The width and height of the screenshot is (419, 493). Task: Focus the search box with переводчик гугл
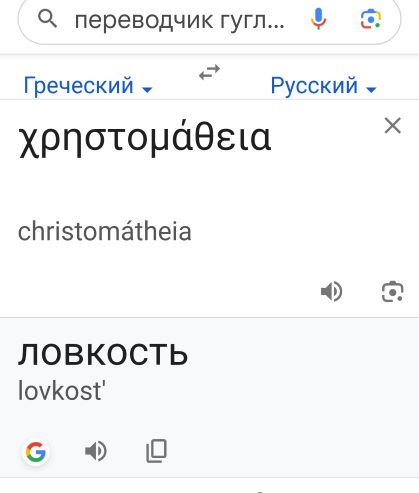(x=180, y=20)
